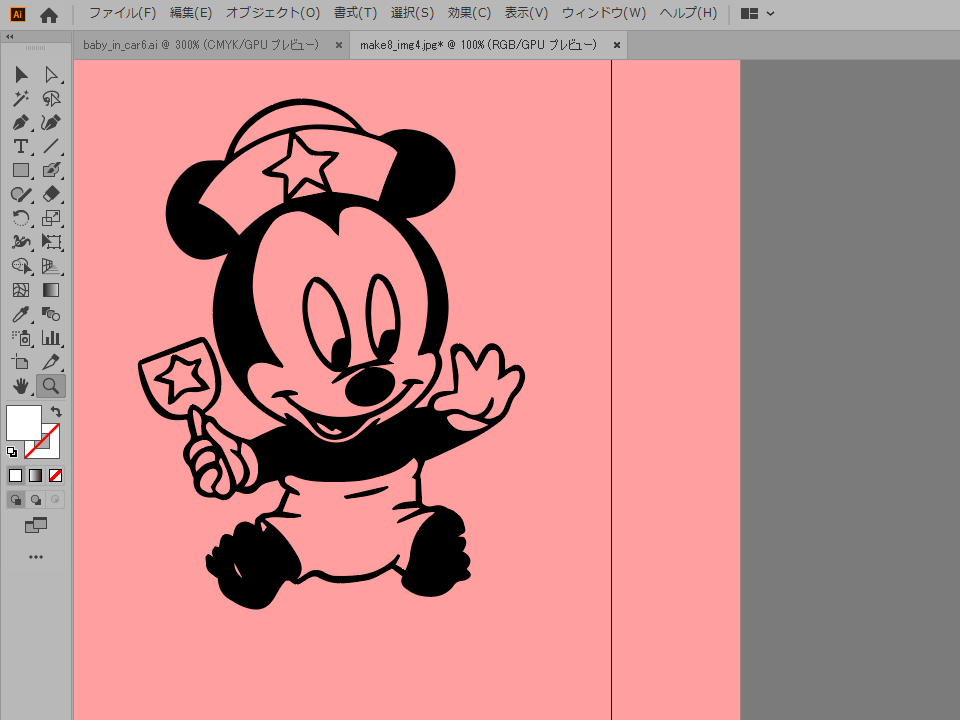Select the Direct Selection tool (white arrow)
This screenshot has height=720, width=960.
(x=51, y=75)
